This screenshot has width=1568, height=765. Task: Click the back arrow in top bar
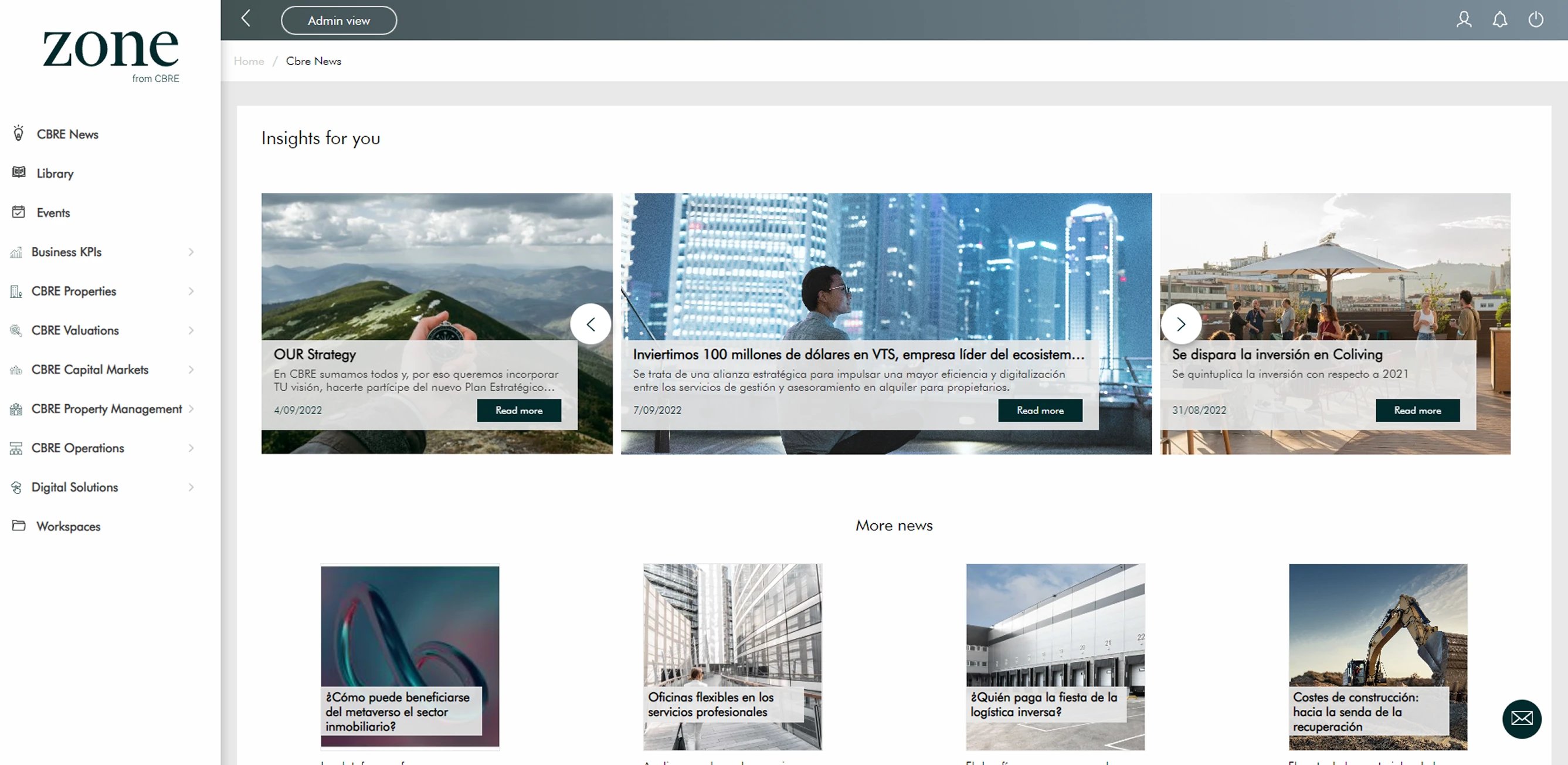pos(246,18)
